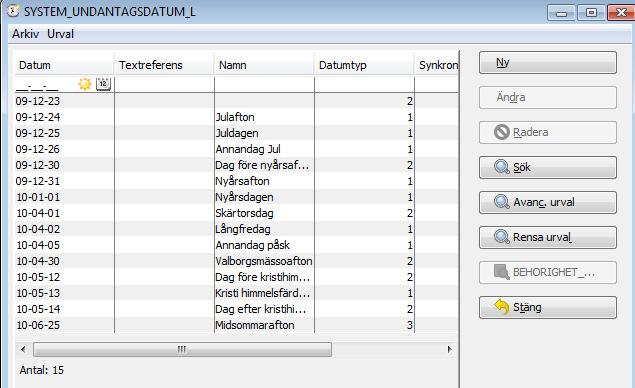Click the sun icon in Datum filter
This screenshot has width=635, height=388.
(85, 84)
